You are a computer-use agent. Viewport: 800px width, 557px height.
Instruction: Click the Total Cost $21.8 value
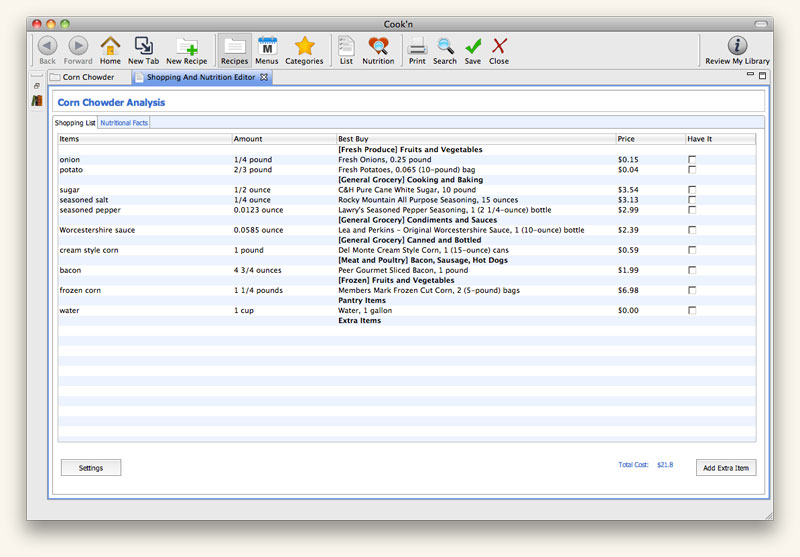pyautogui.click(x=665, y=465)
